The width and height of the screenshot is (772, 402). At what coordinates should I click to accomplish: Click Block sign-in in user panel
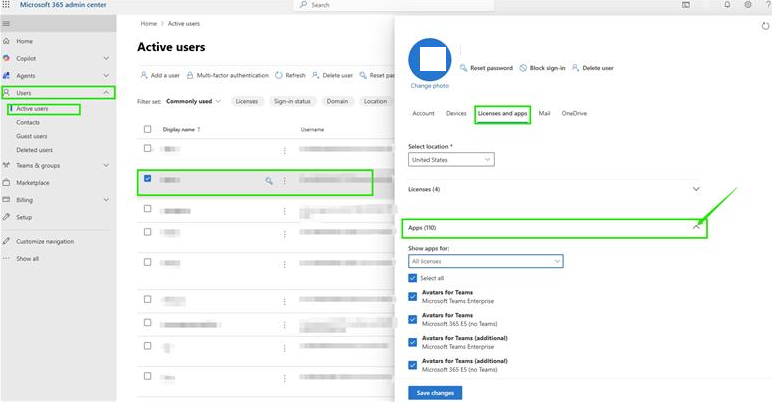pos(543,68)
